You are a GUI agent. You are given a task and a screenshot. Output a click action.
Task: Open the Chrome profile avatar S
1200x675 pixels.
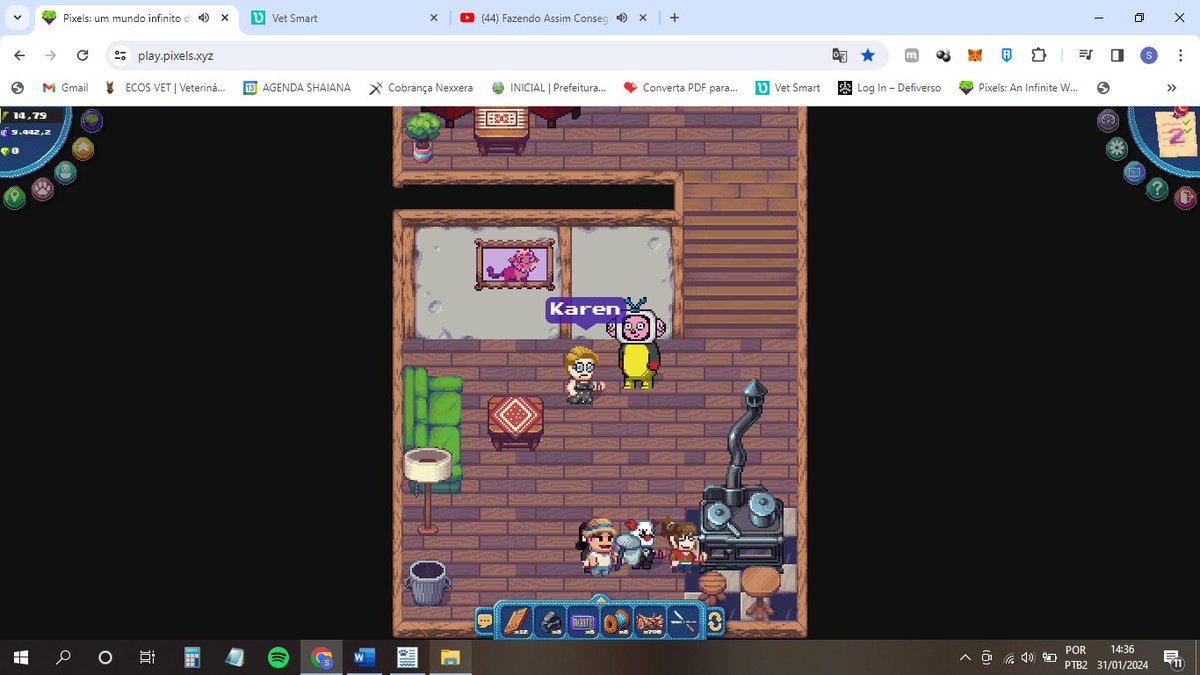click(1149, 55)
